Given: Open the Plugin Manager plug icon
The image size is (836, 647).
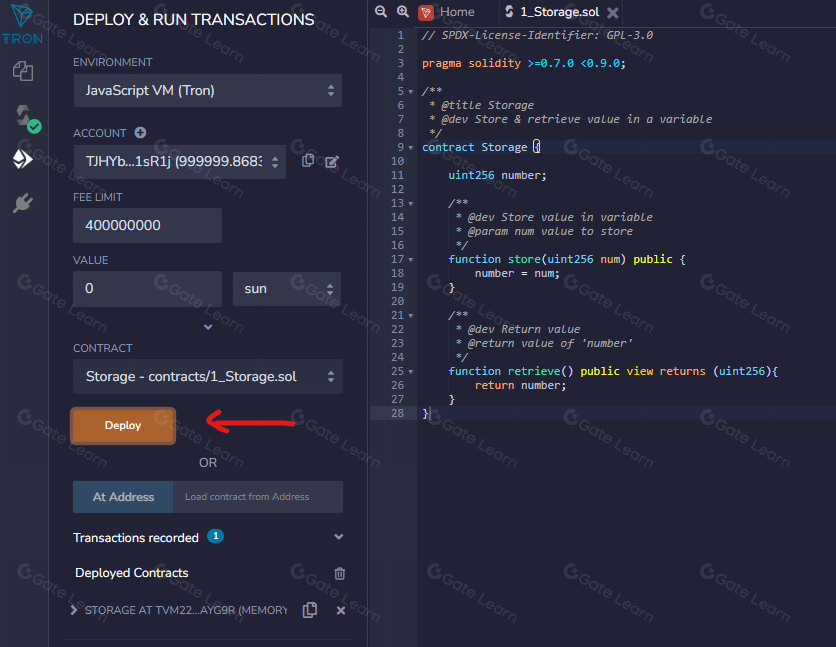Looking at the screenshot, I should (23, 204).
